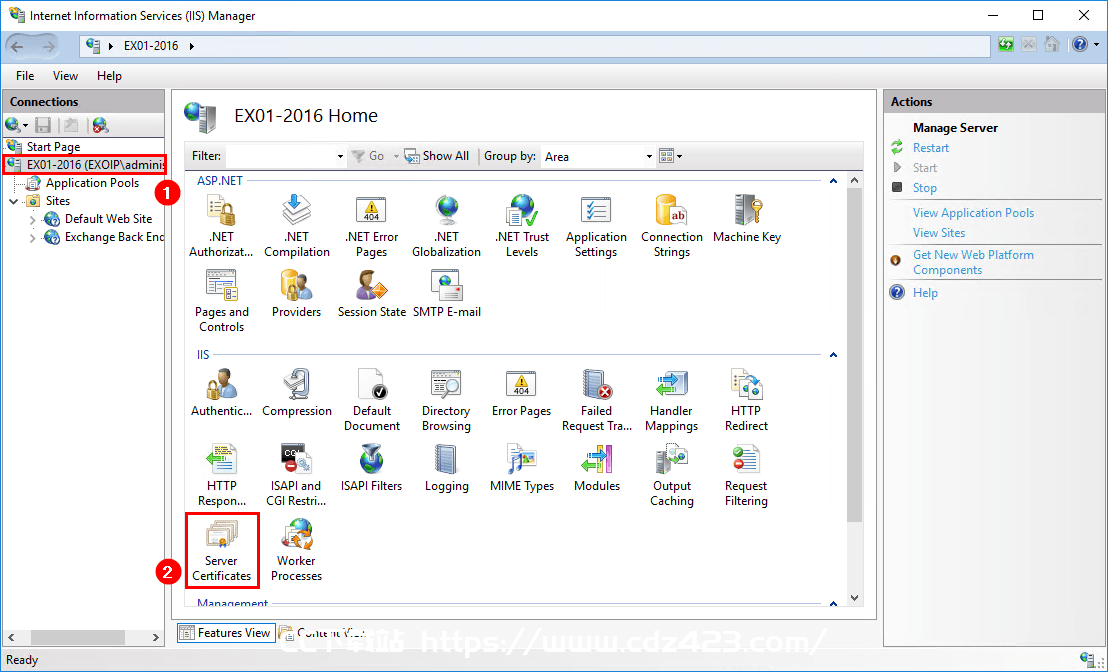Open the Handler Mappings feature
The image size is (1108, 672).
click(x=671, y=400)
